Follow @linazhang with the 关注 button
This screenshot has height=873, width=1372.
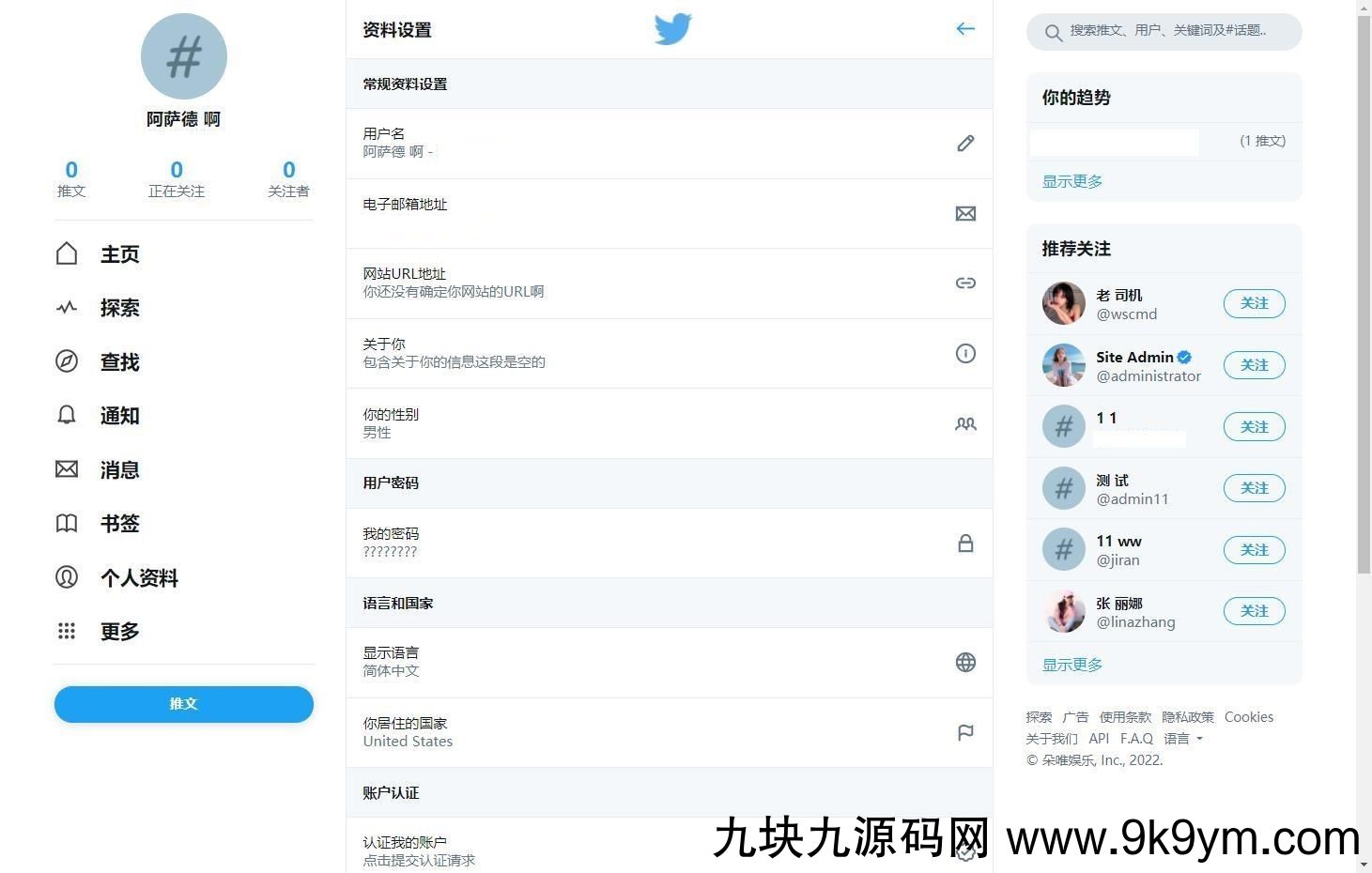[1254, 611]
